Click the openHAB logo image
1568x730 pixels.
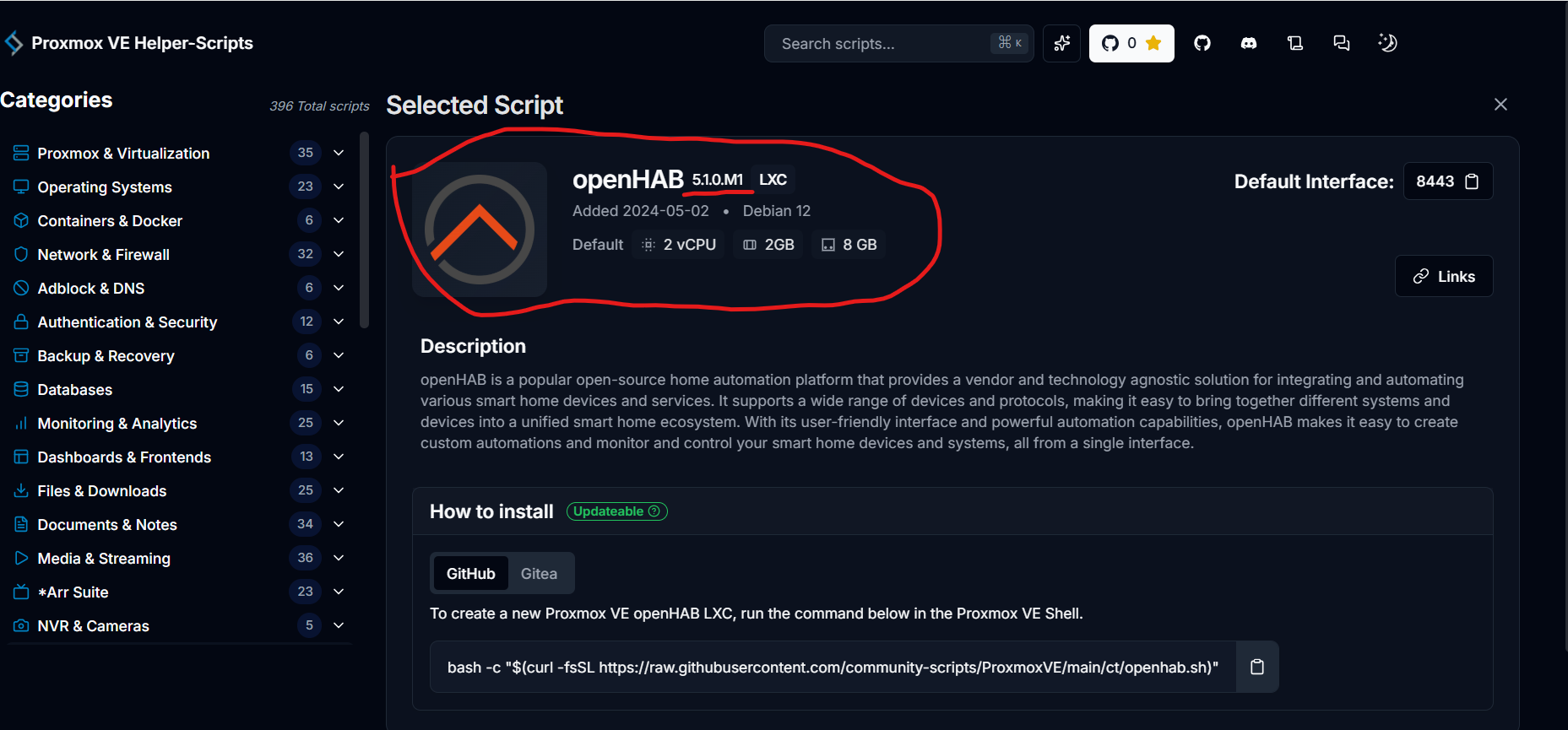click(480, 230)
